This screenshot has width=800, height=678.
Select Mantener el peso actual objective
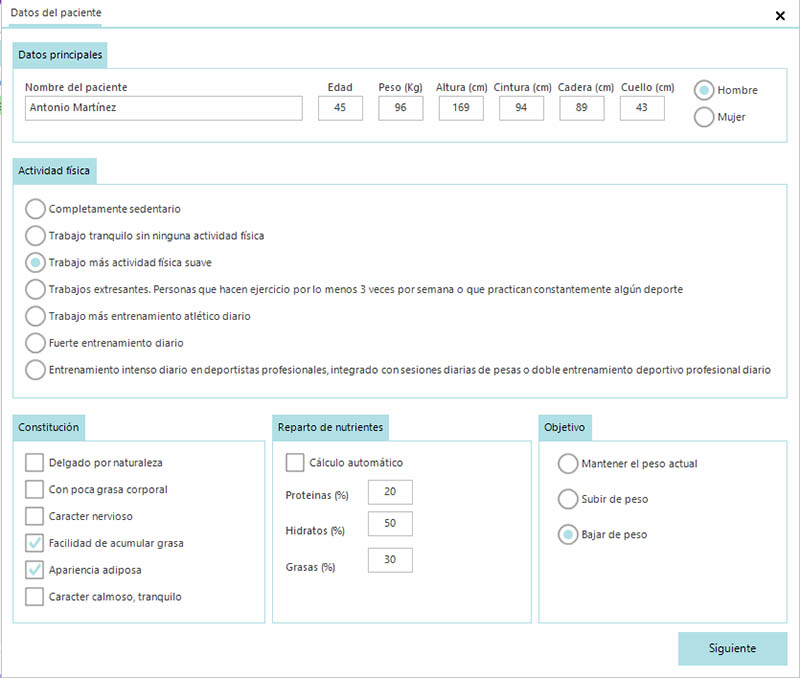(x=568, y=464)
